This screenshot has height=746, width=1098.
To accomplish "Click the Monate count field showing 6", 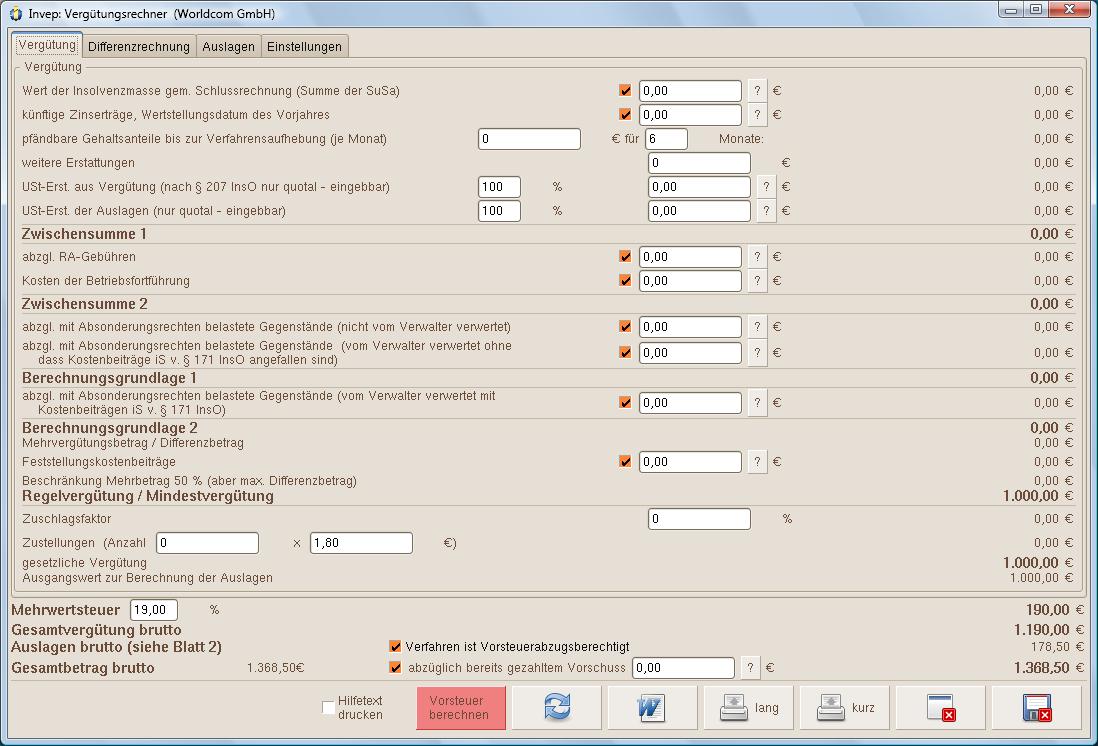I will tap(666, 139).
